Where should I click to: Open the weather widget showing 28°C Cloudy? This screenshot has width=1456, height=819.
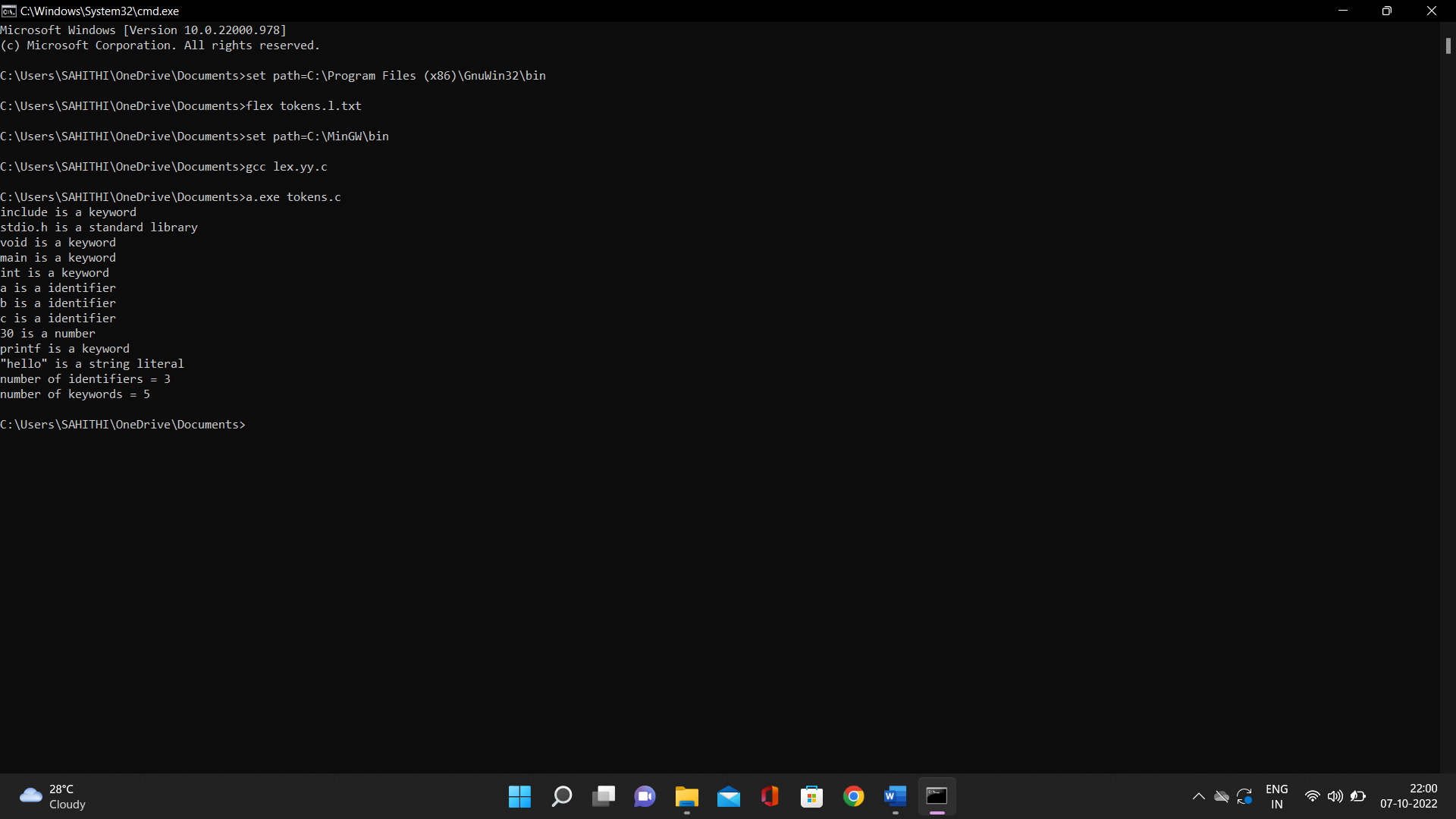click(53, 796)
